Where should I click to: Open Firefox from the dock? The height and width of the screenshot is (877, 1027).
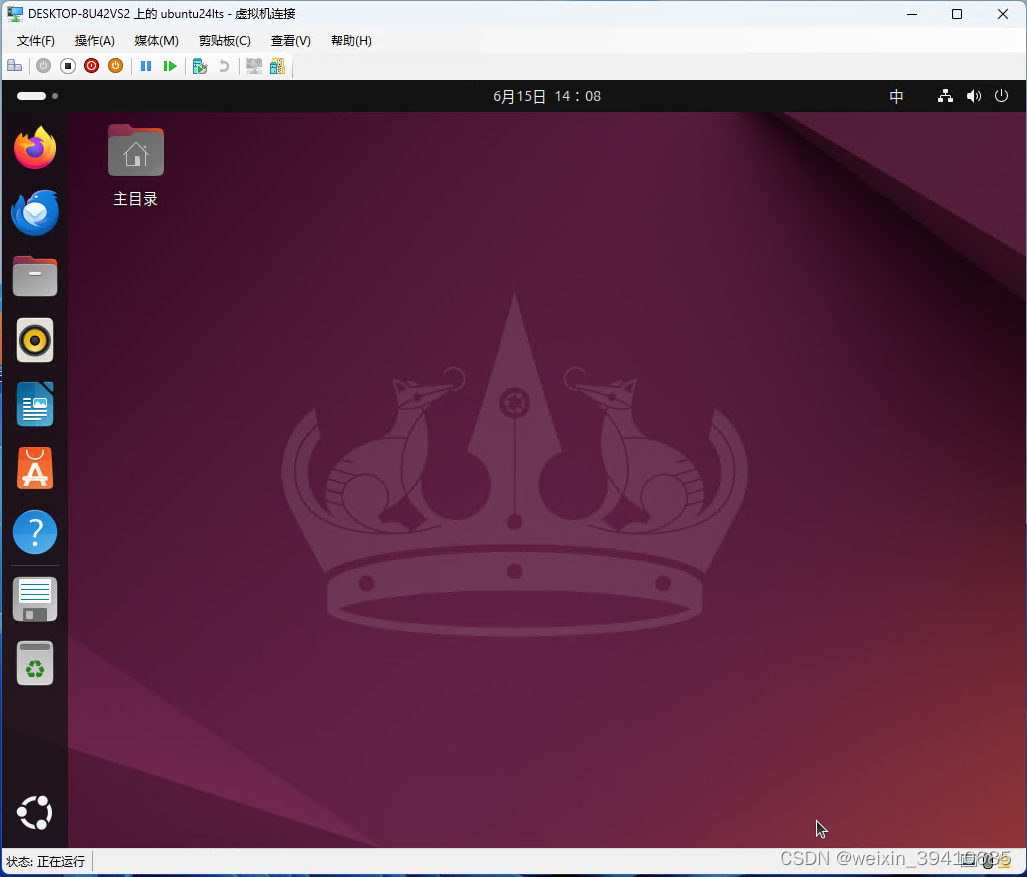pyautogui.click(x=34, y=147)
